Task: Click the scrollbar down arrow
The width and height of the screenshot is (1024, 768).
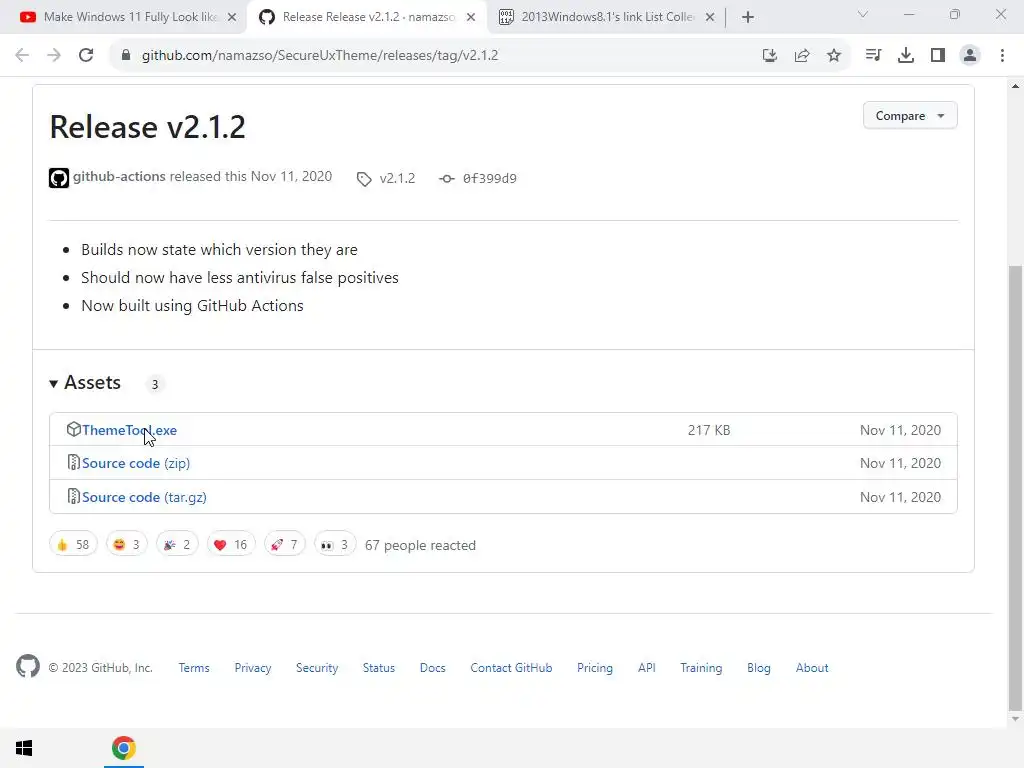Action: pyautogui.click(x=1016, y=719)
